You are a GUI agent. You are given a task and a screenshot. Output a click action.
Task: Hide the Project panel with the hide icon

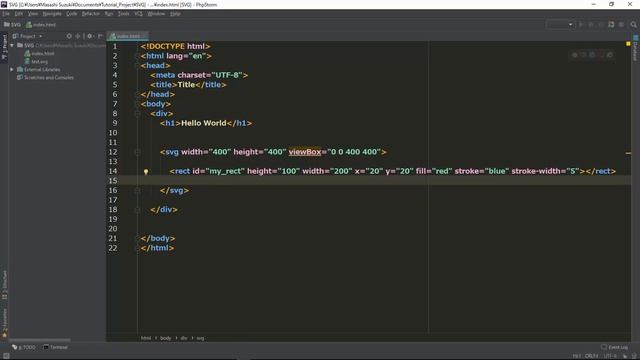click(x=100, y=36)
